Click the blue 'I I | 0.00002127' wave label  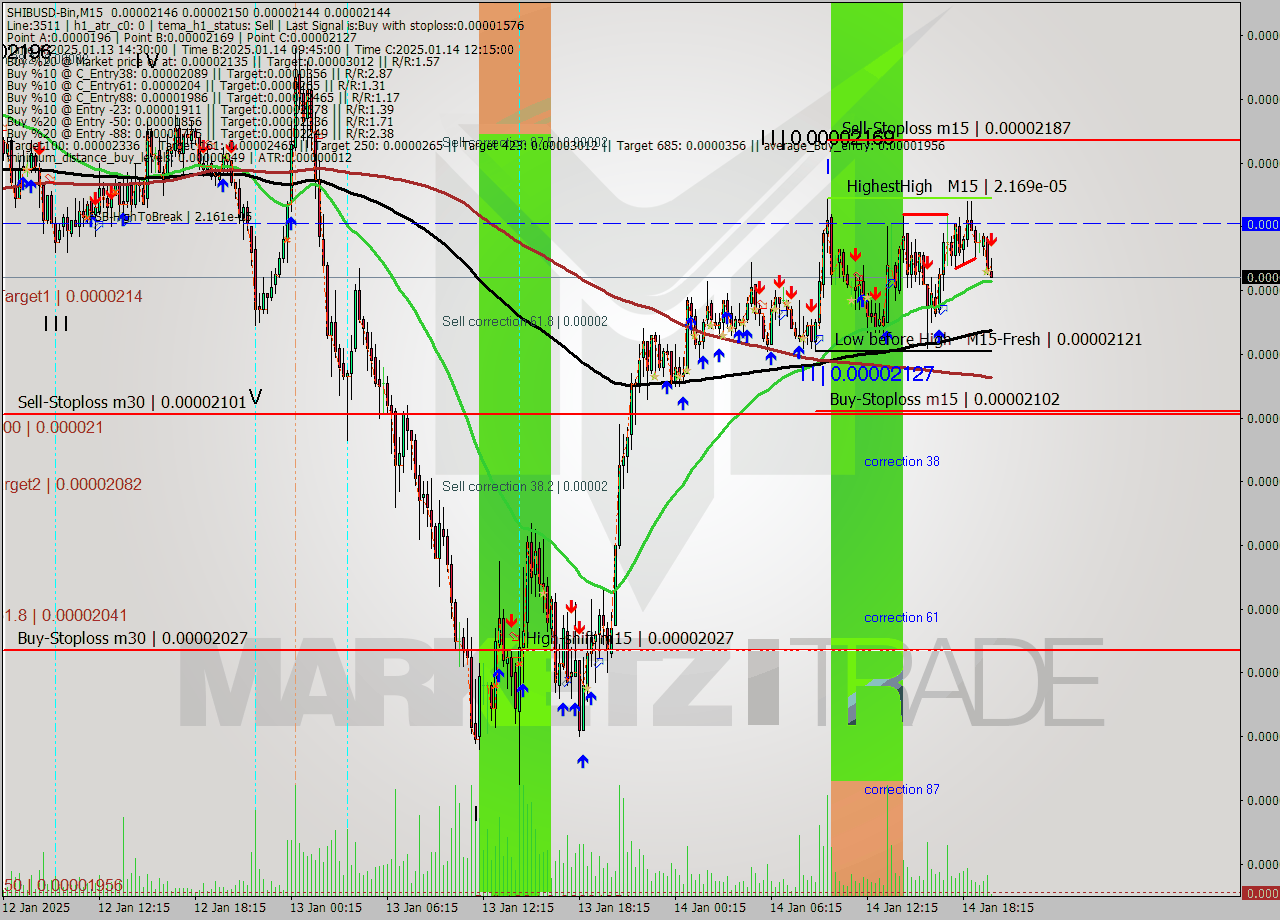867,374
